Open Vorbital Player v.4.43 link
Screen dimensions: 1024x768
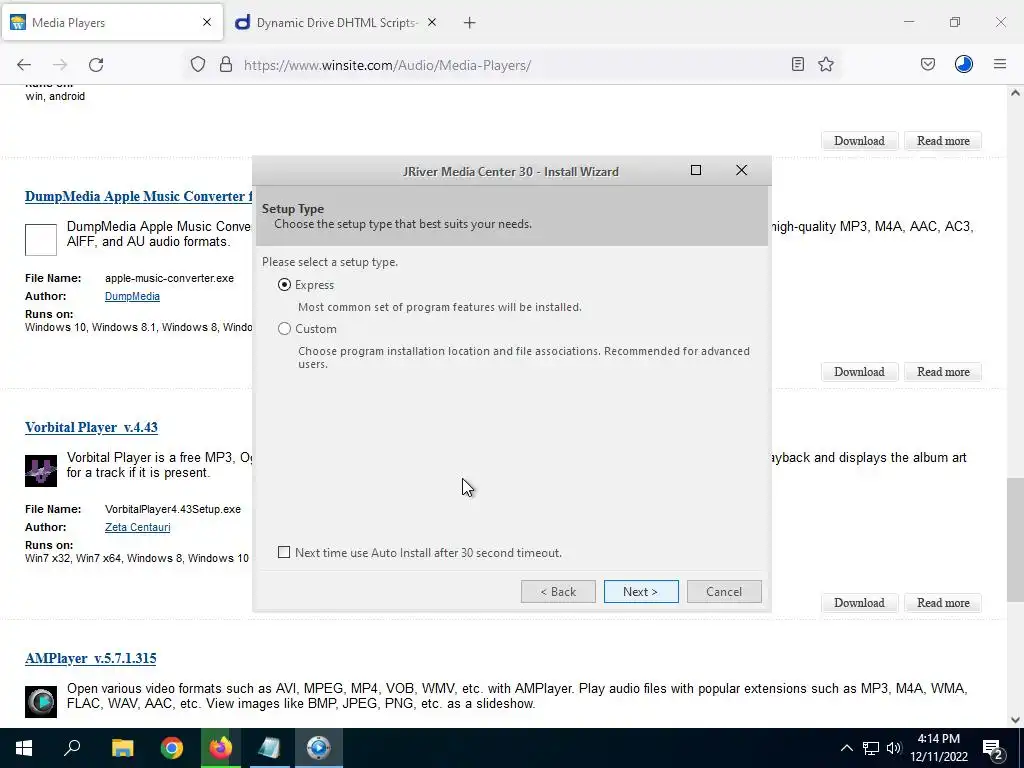[x=91, y=427]
